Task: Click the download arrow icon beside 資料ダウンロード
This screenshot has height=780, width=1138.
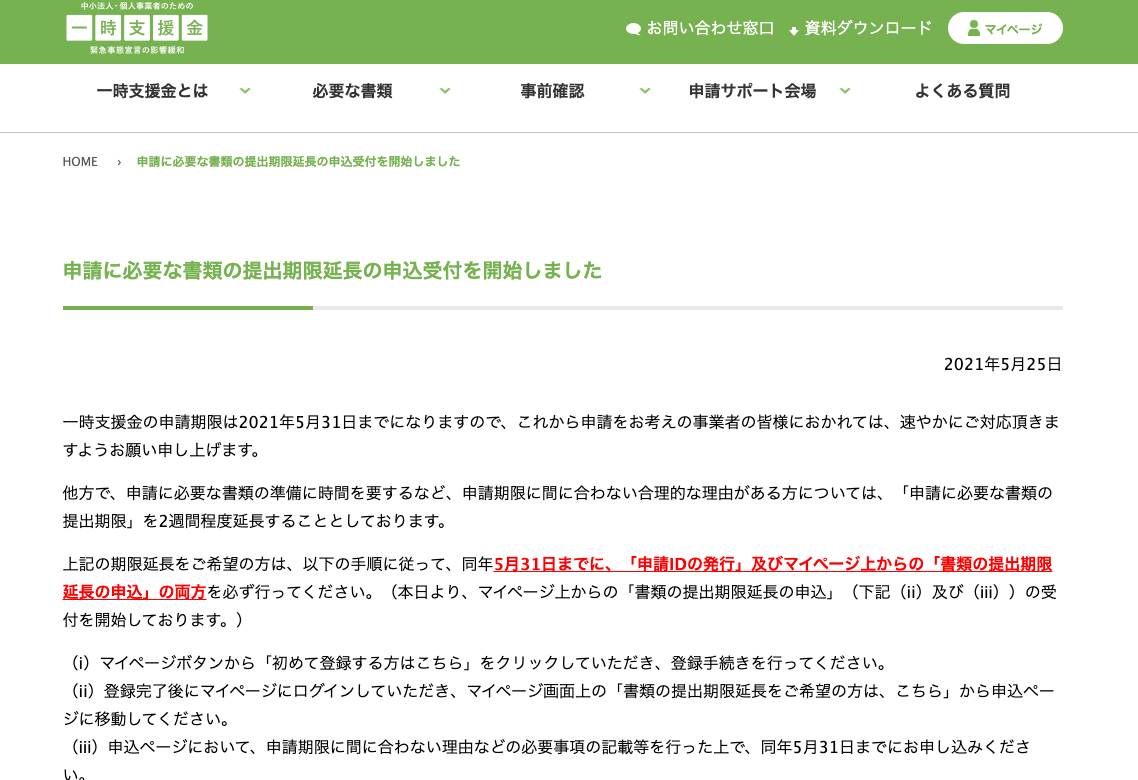Action: click(x=794, y=30)
